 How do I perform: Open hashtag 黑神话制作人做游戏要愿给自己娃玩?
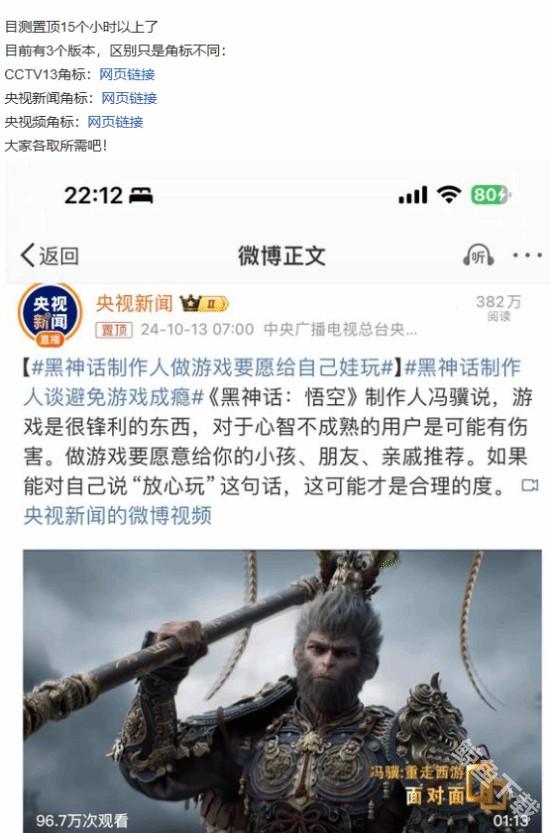pyautogui.click(x=212, y=367)
